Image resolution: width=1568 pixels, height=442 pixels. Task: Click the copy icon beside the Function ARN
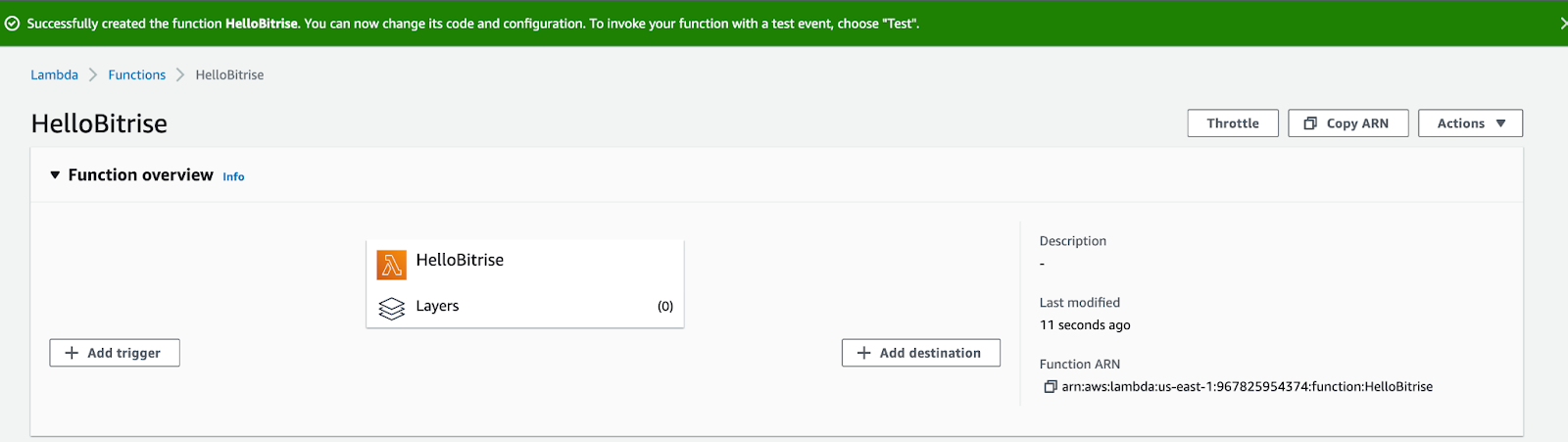click(x=1051, y=387)
